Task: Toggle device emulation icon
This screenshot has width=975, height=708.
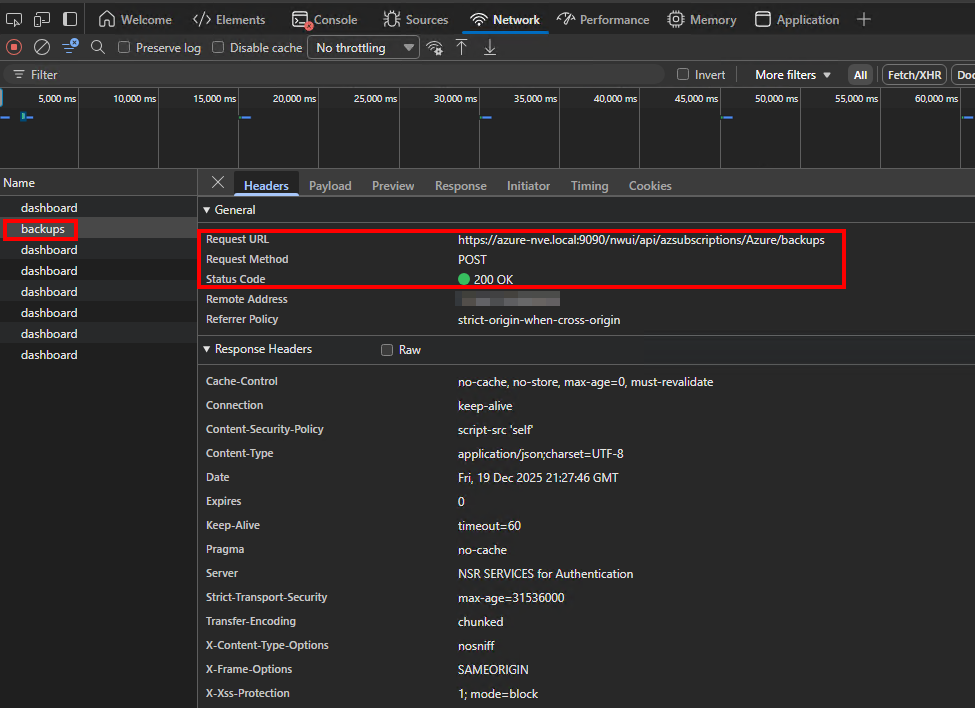Action: pyautogui.click(x=42, y=19)
